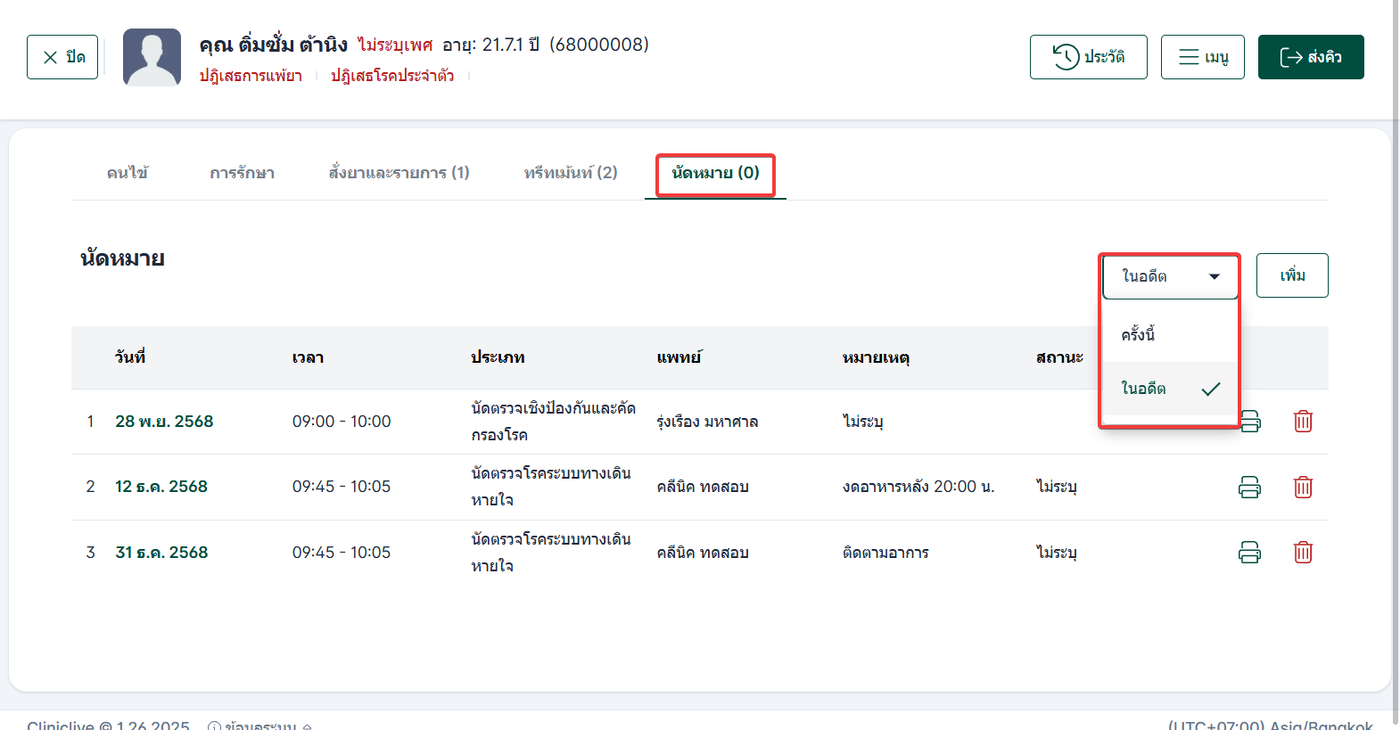Switch to the คนไข้ tab
Viewport: 1400px width, 730px height.
[127, 173]
